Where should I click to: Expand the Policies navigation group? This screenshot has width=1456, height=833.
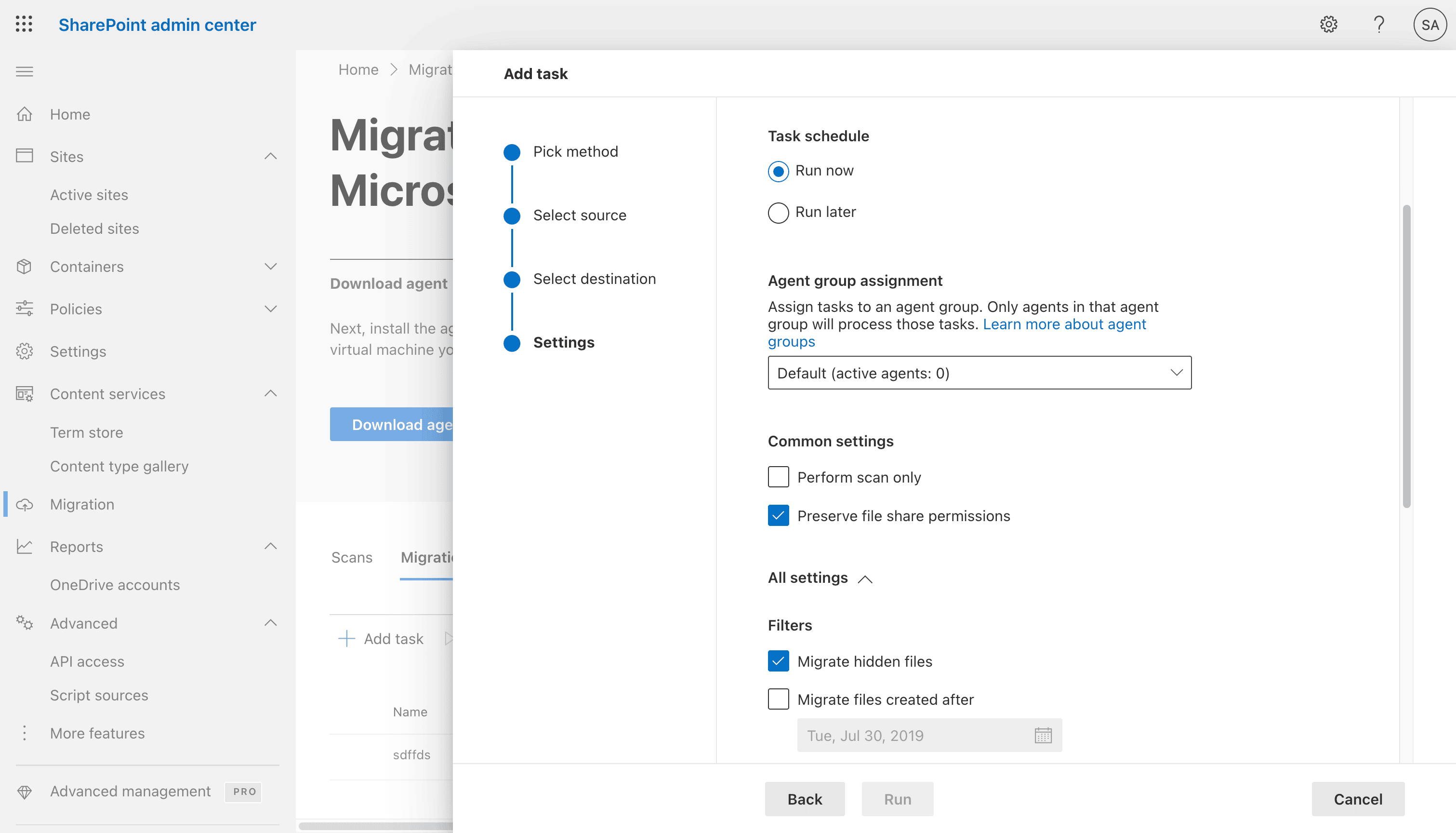tap(270, 309)
